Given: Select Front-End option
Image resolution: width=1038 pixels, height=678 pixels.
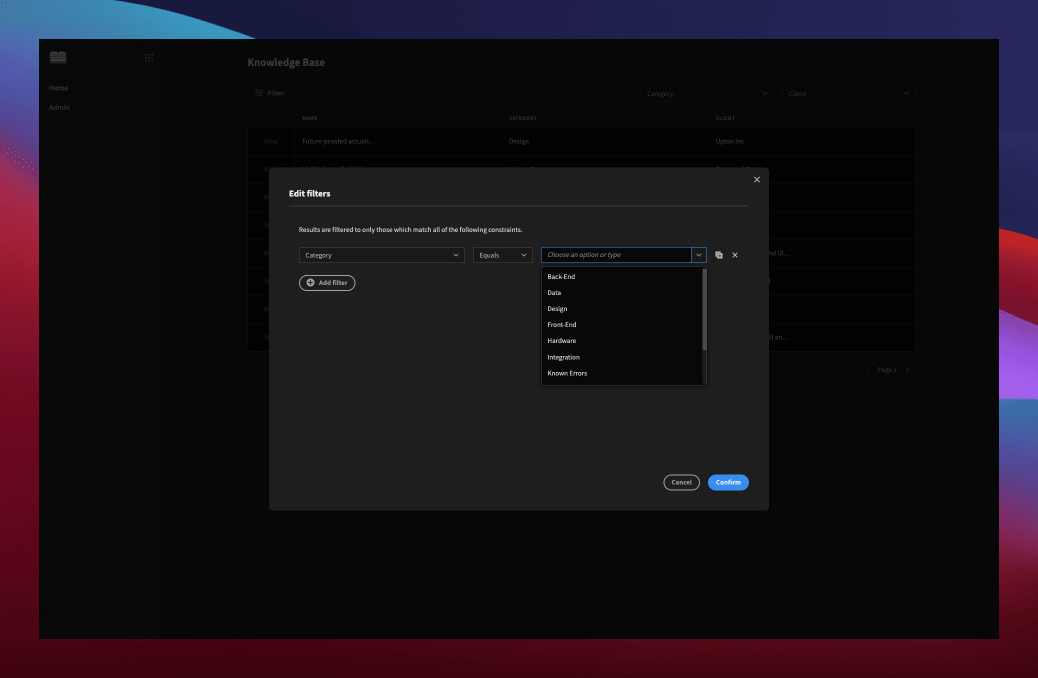Looking at the screenshot, I should (x=622, y=324).
